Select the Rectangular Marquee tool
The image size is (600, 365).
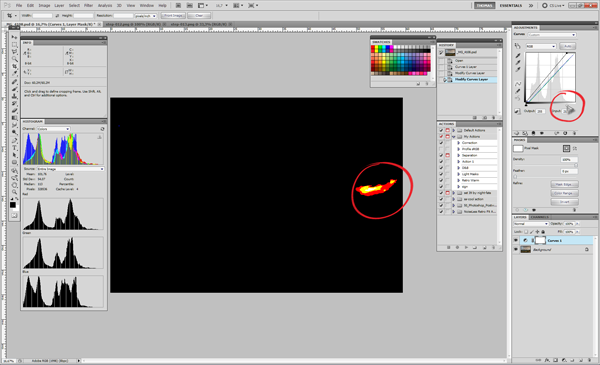(14, 44)
